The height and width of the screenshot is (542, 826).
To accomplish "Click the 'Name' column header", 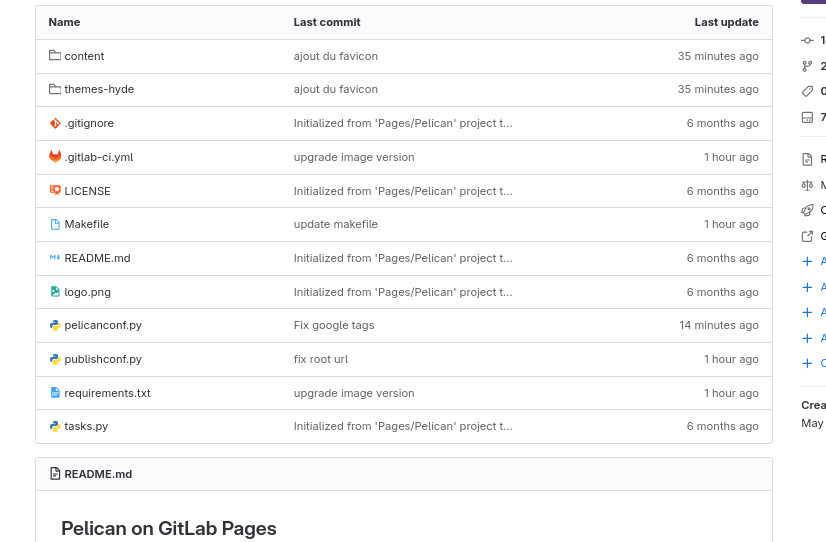I will (x=64, y=22).
